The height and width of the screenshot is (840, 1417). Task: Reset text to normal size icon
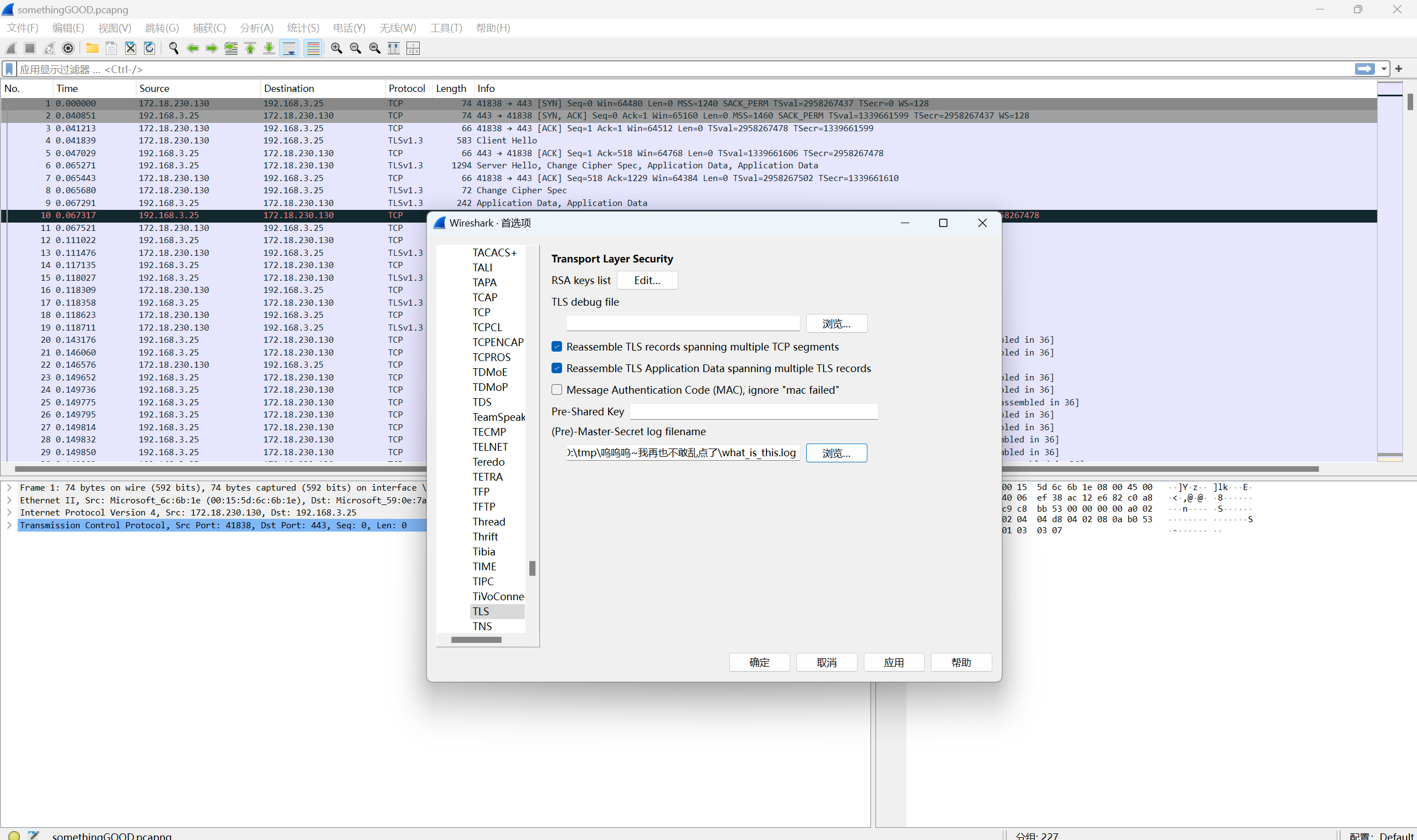(x=375, y=48)
